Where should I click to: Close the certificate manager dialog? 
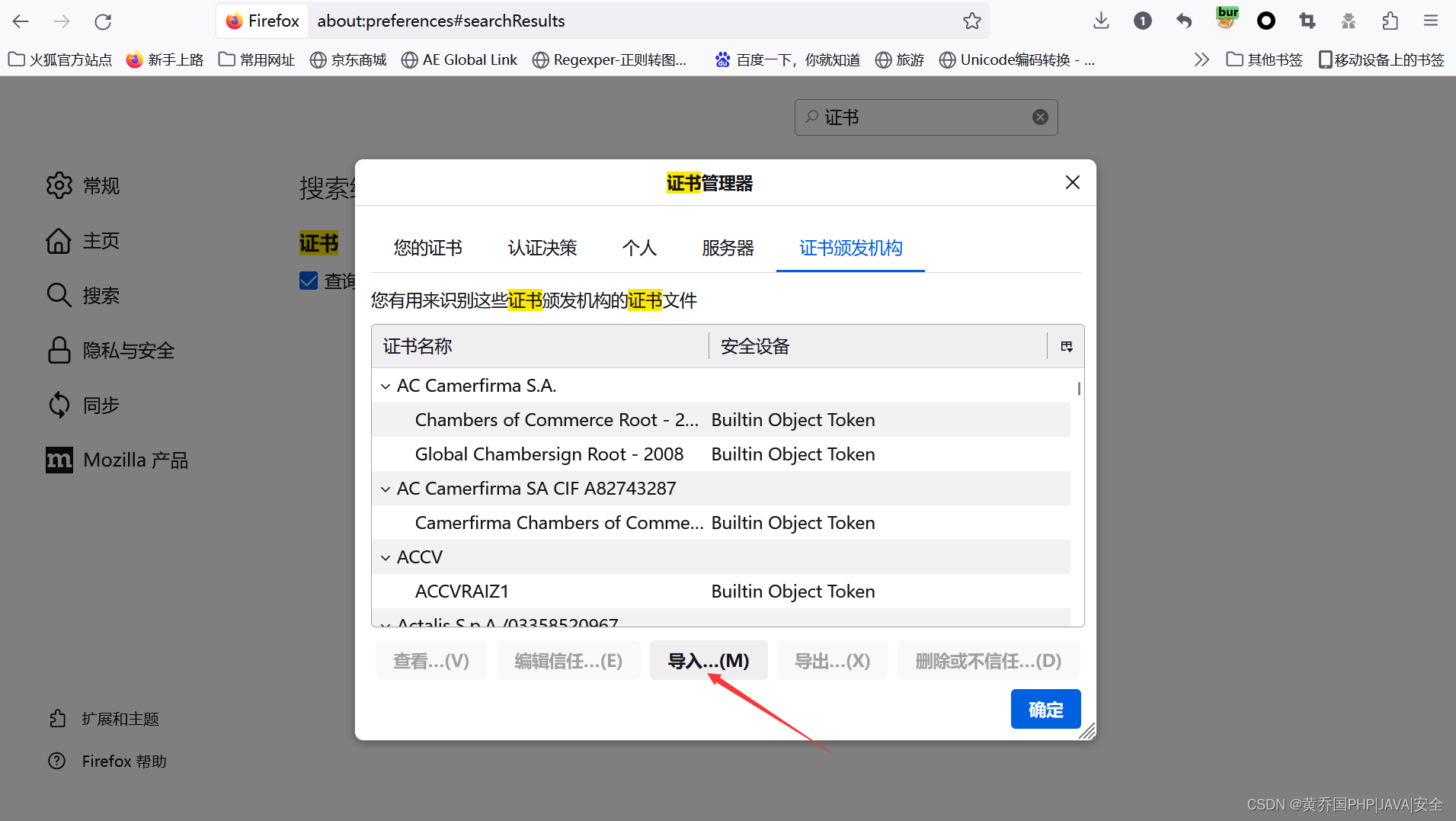pos(1072,183)
